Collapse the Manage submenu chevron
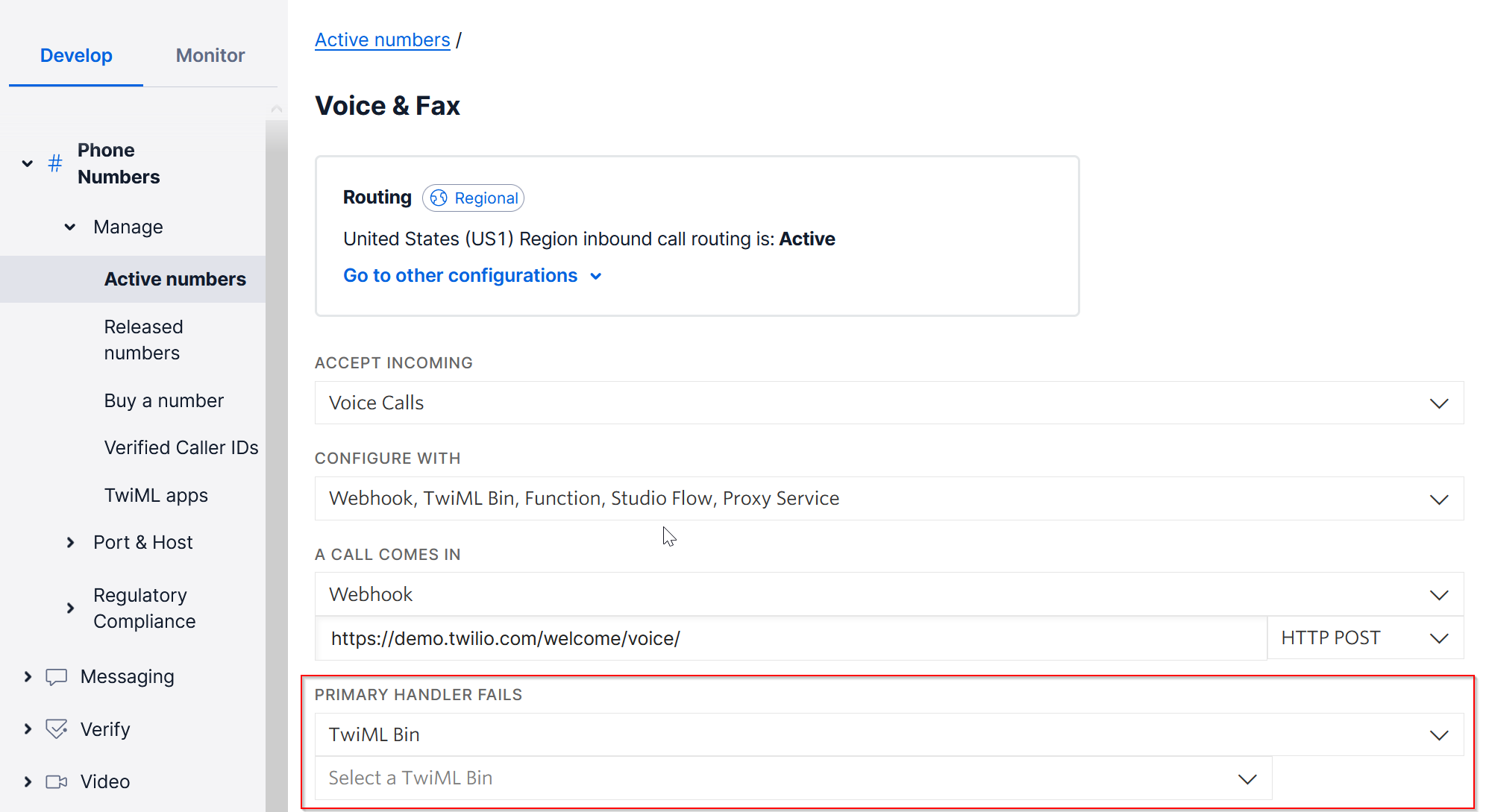 point(70,227)
